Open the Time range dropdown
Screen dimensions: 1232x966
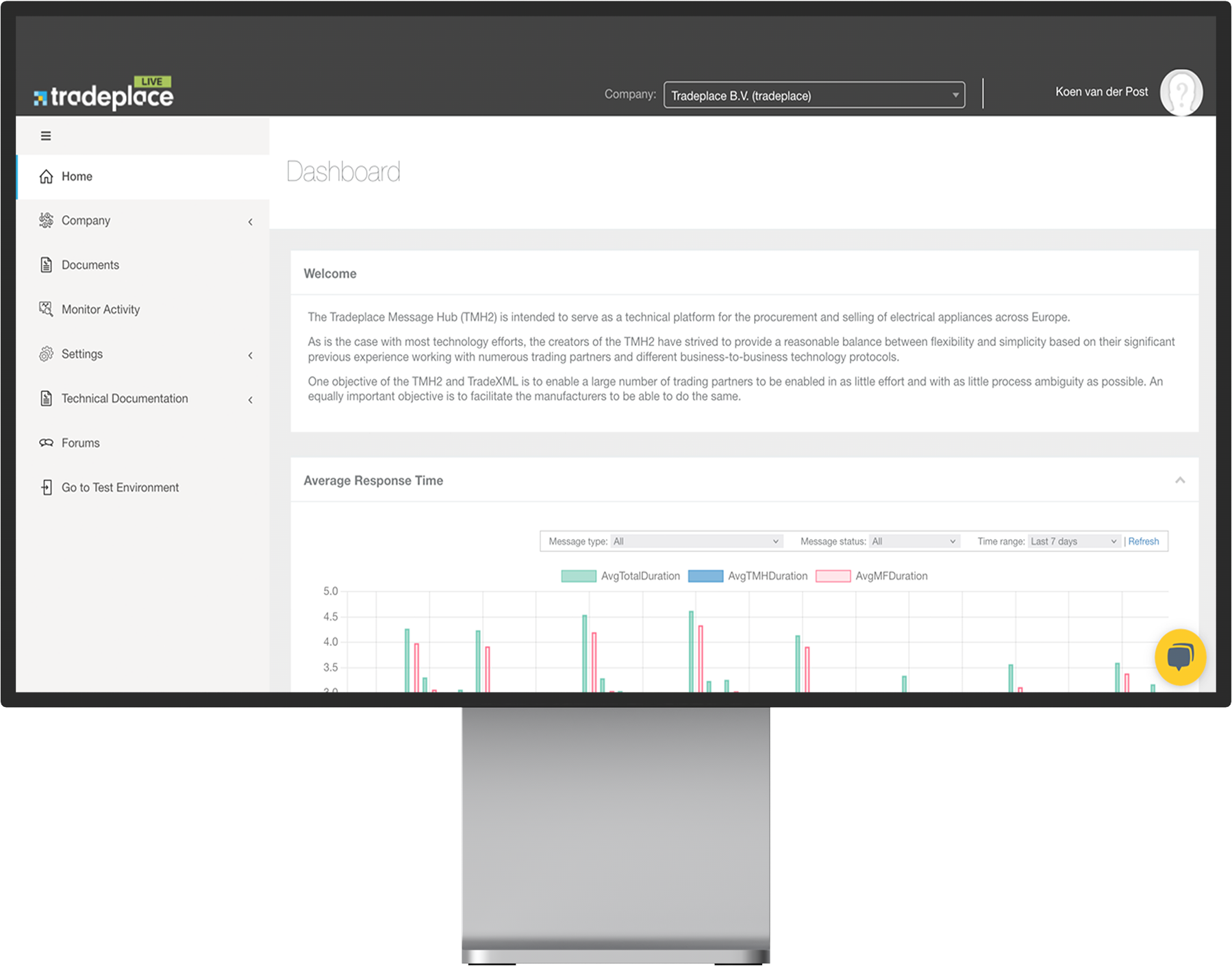[x=1073, y=541]
